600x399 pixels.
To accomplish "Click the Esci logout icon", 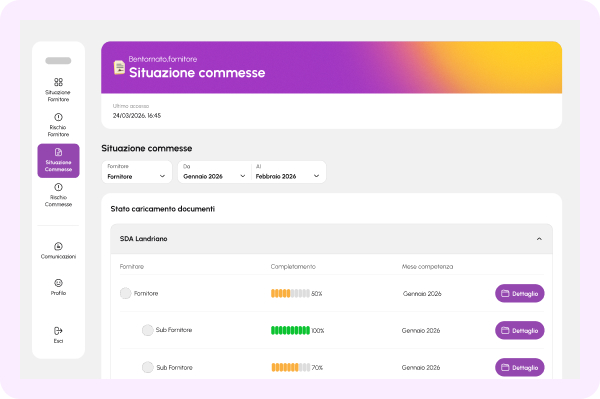I will (x=58, y=331).
